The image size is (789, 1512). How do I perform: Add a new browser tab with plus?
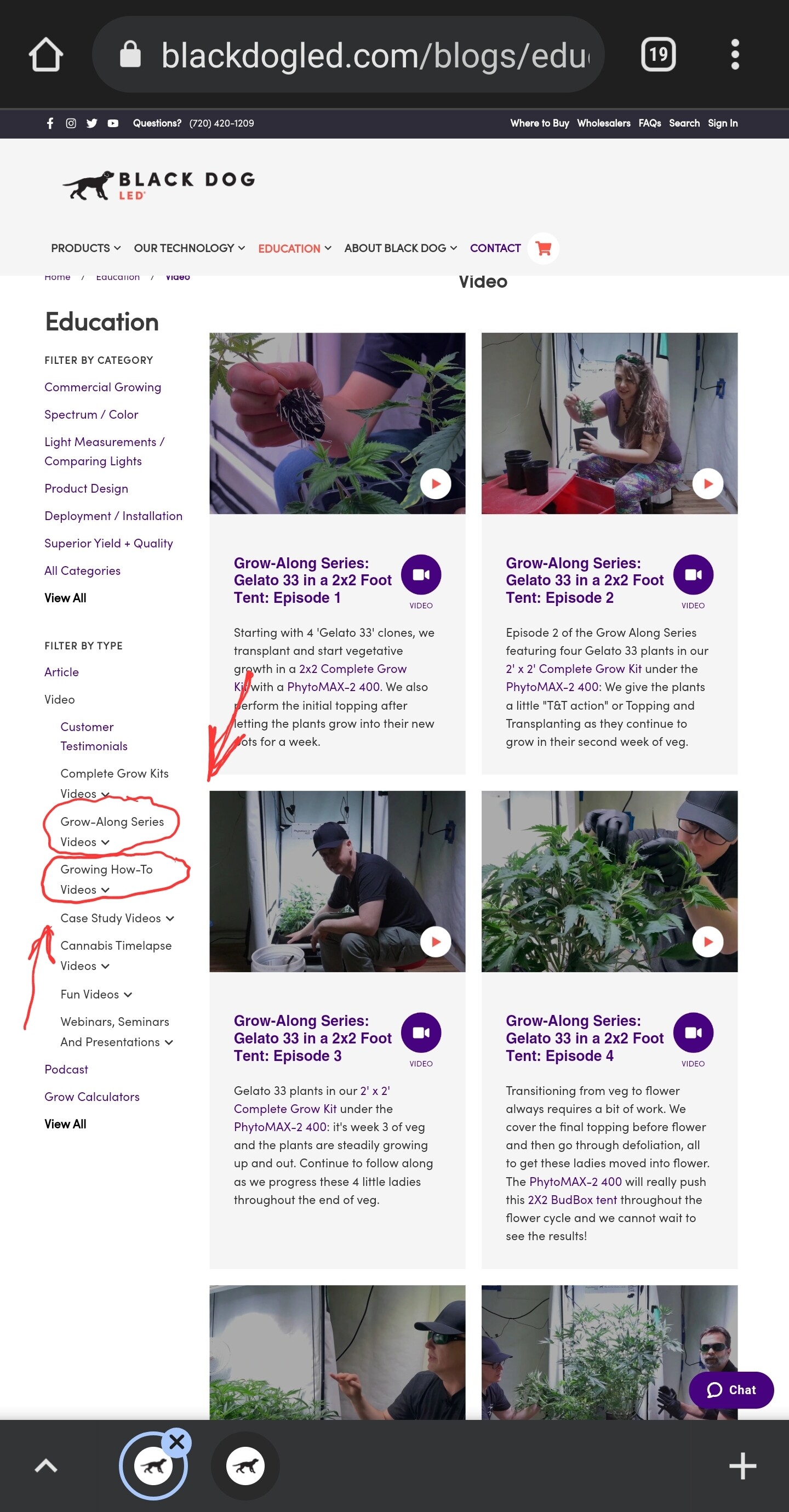[x=742, y=1465]
